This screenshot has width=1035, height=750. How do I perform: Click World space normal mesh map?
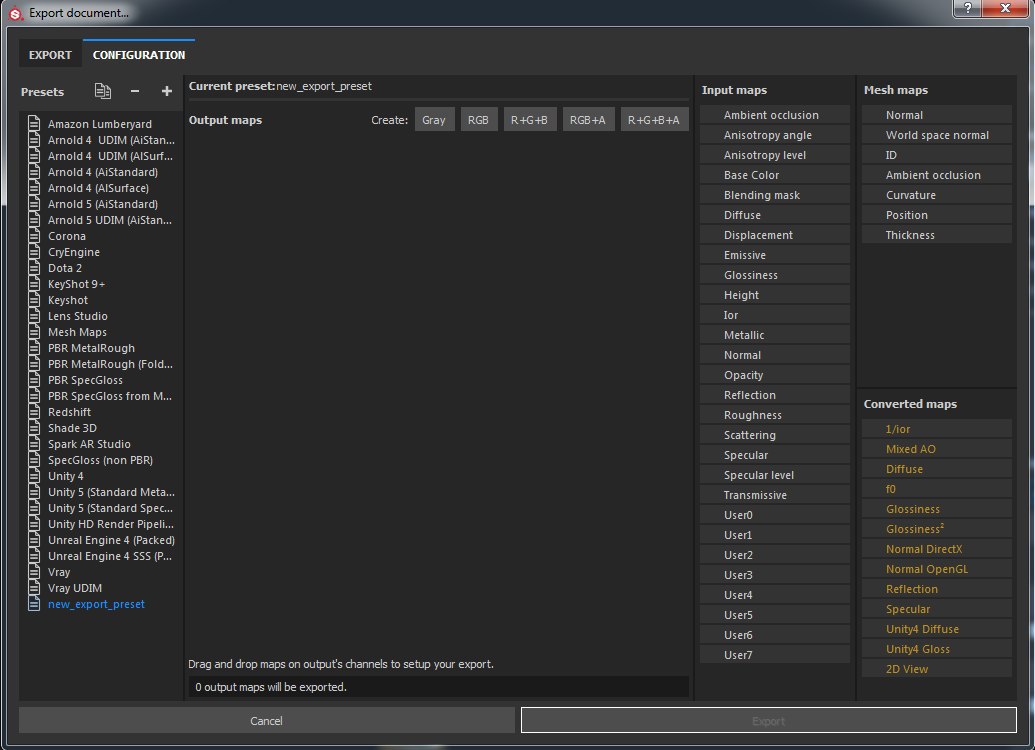coord(937,135)
